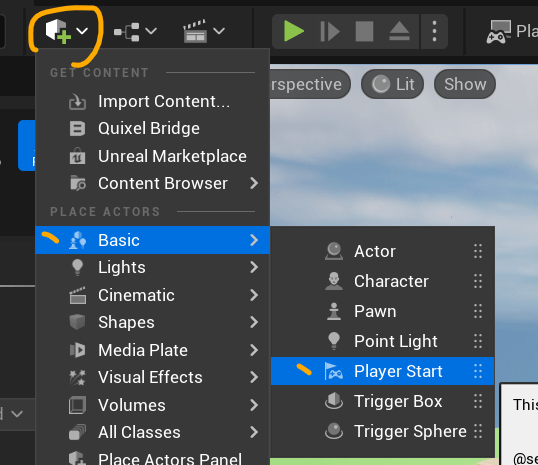Click the Trigger Box icon
The height and width of the screenshot is (465, 538).
coord(334,401)
